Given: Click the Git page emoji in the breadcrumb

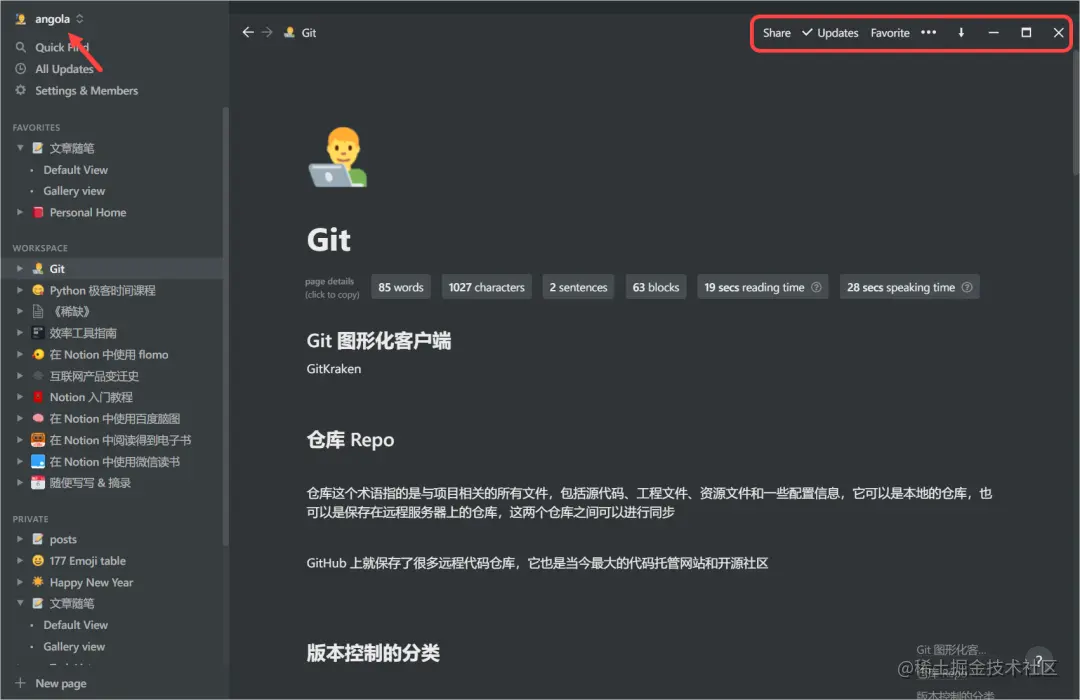Looking at the screenshot, I should 288,31.
